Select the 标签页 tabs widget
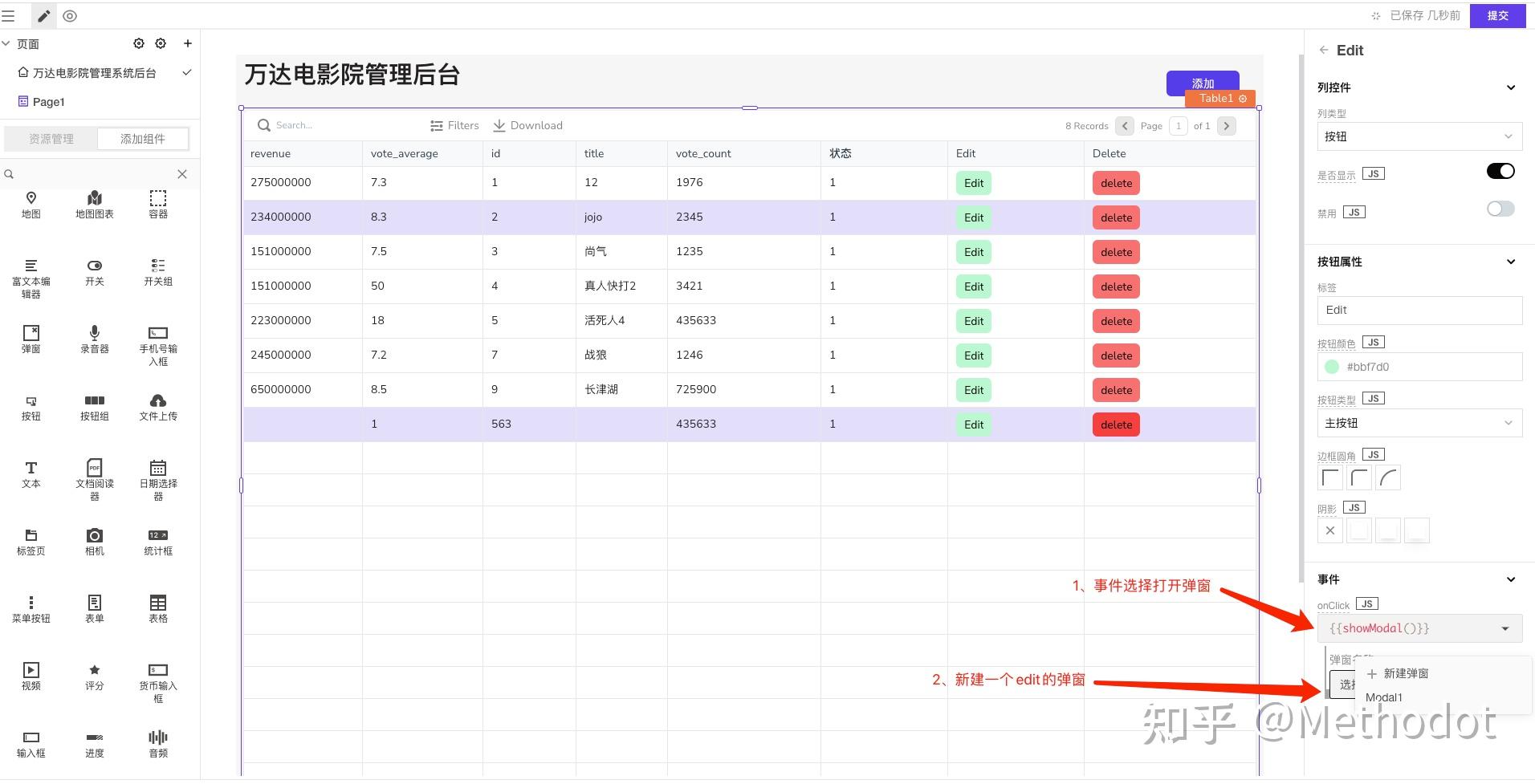 tap(31, 542)
